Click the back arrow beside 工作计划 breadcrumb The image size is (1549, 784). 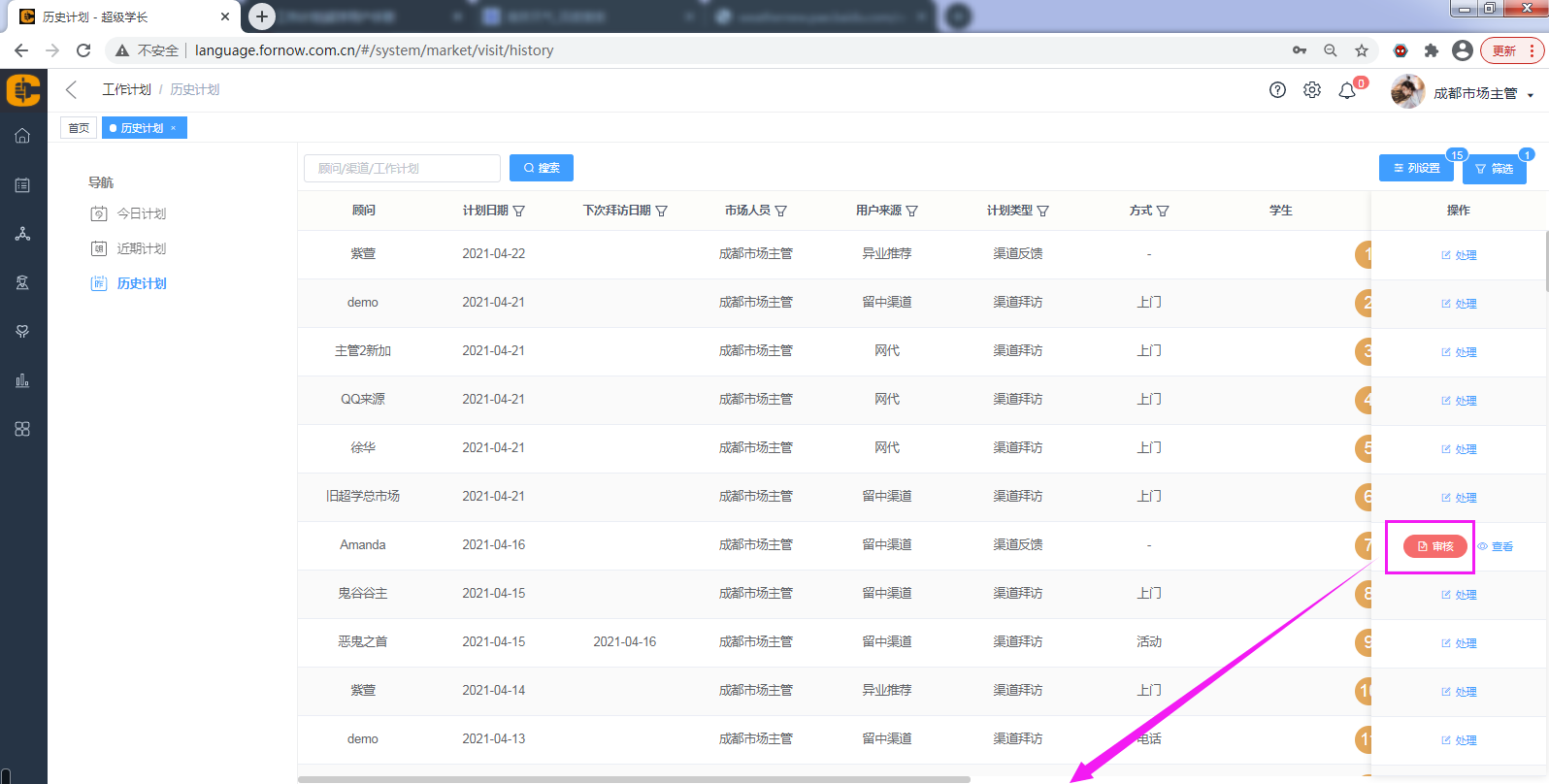[71, 89]
